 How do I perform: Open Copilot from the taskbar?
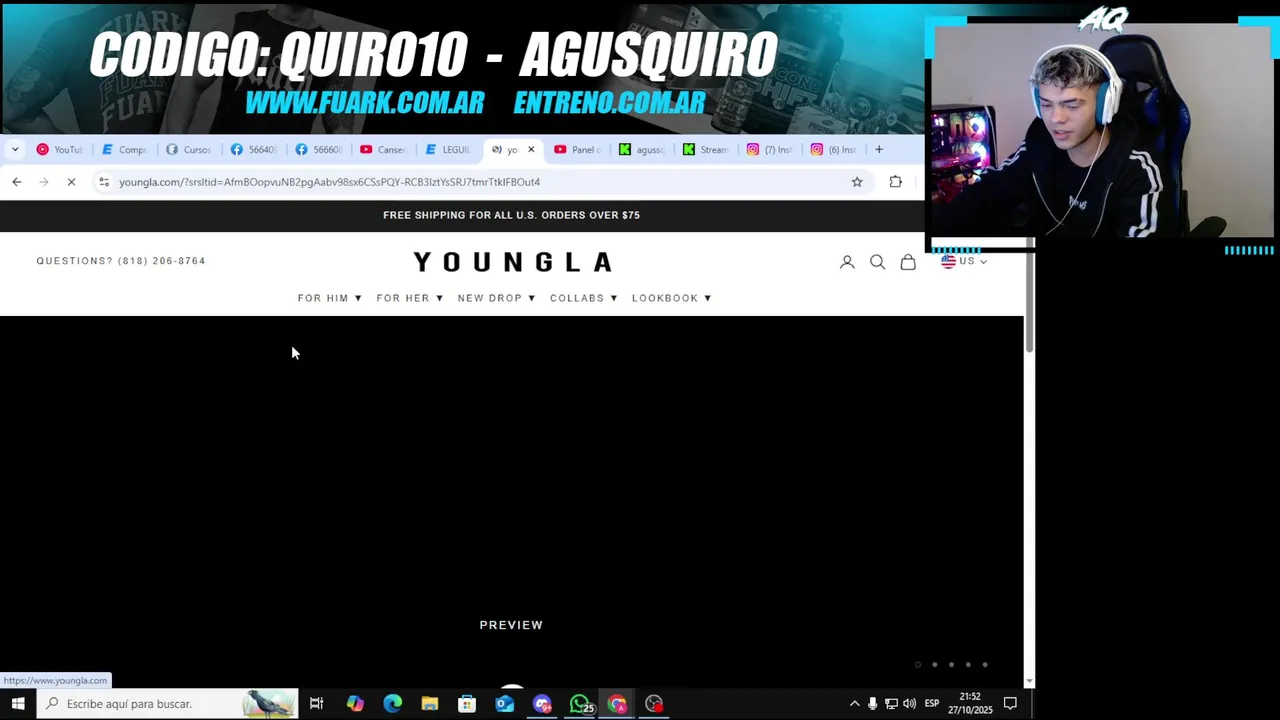[355, 704]
